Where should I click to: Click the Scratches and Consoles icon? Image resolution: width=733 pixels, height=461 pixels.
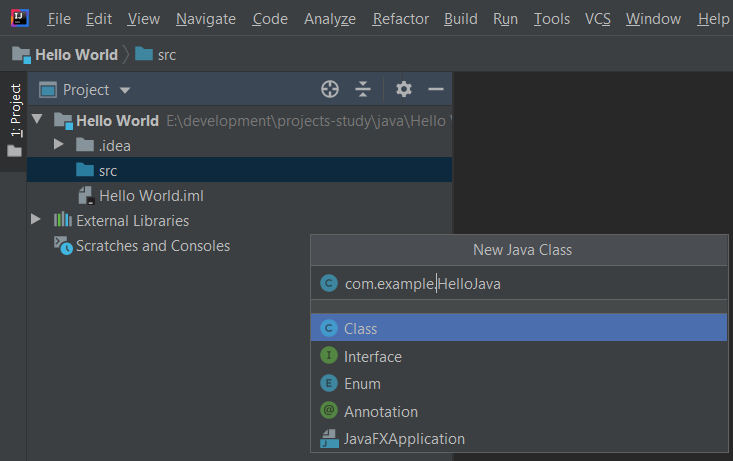[x=63, y=245]
